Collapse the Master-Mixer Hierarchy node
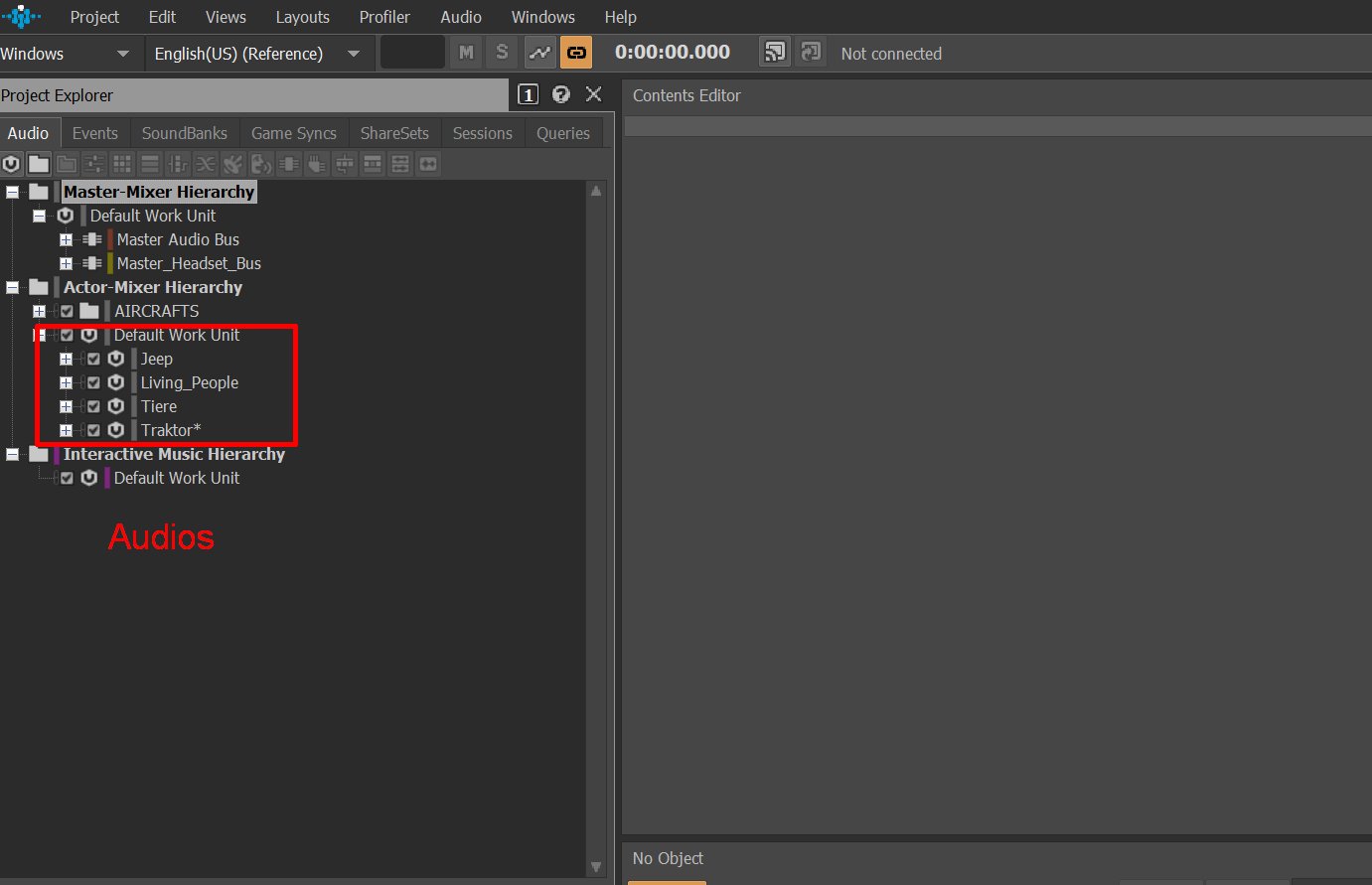Viewport: 1372px width, 885px height. point(13,192)
